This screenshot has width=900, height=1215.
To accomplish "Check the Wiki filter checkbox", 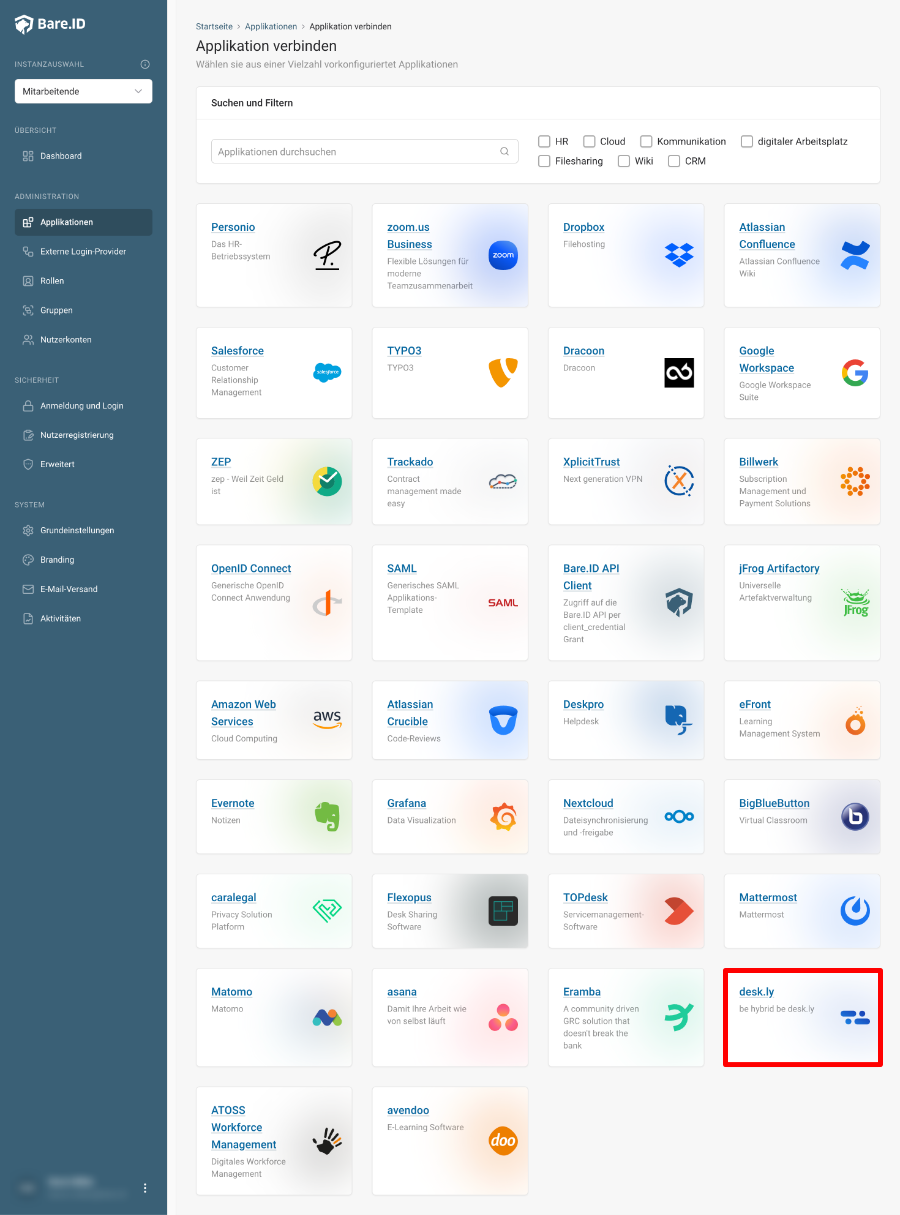I will click(x=624, y=160).
